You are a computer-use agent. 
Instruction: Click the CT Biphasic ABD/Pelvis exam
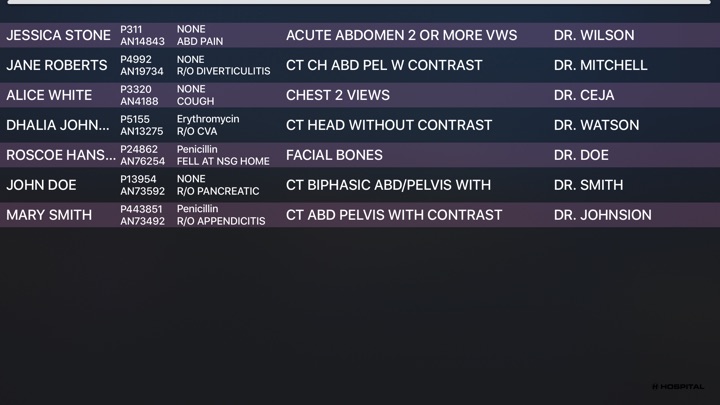(x=388, y=185)
